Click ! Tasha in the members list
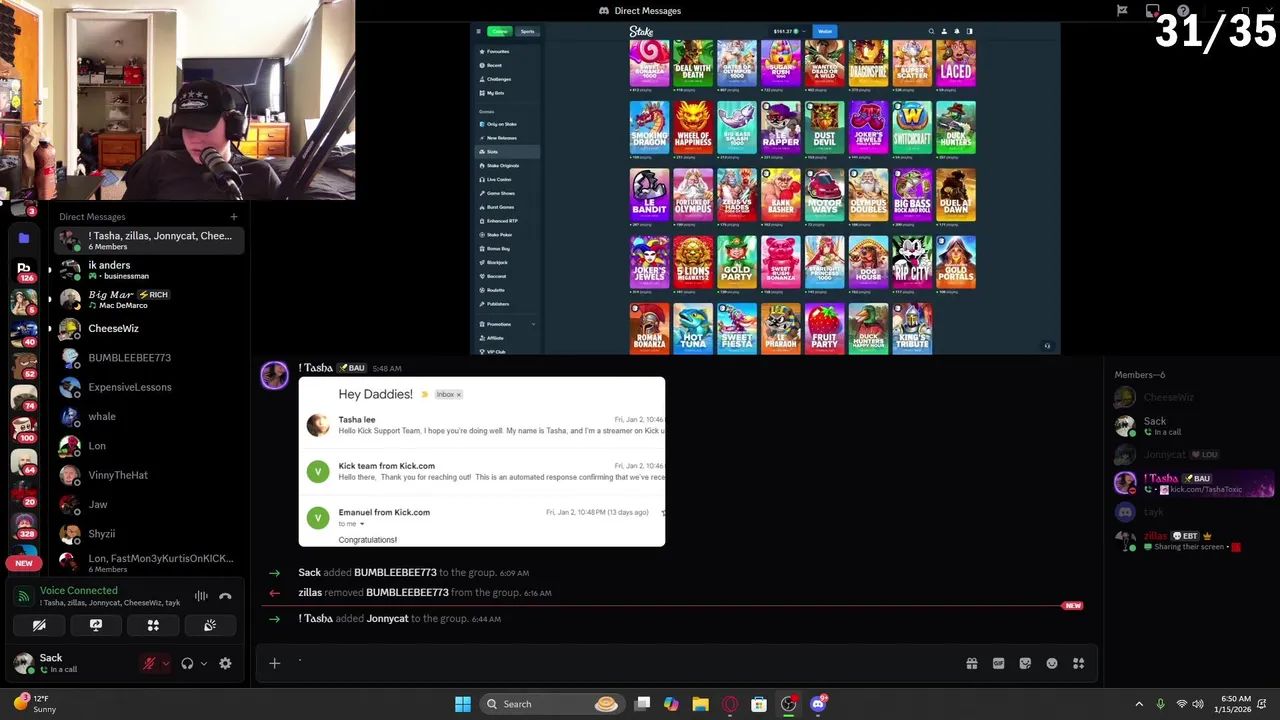The image size is (1280, 720). click(1194, 484)
